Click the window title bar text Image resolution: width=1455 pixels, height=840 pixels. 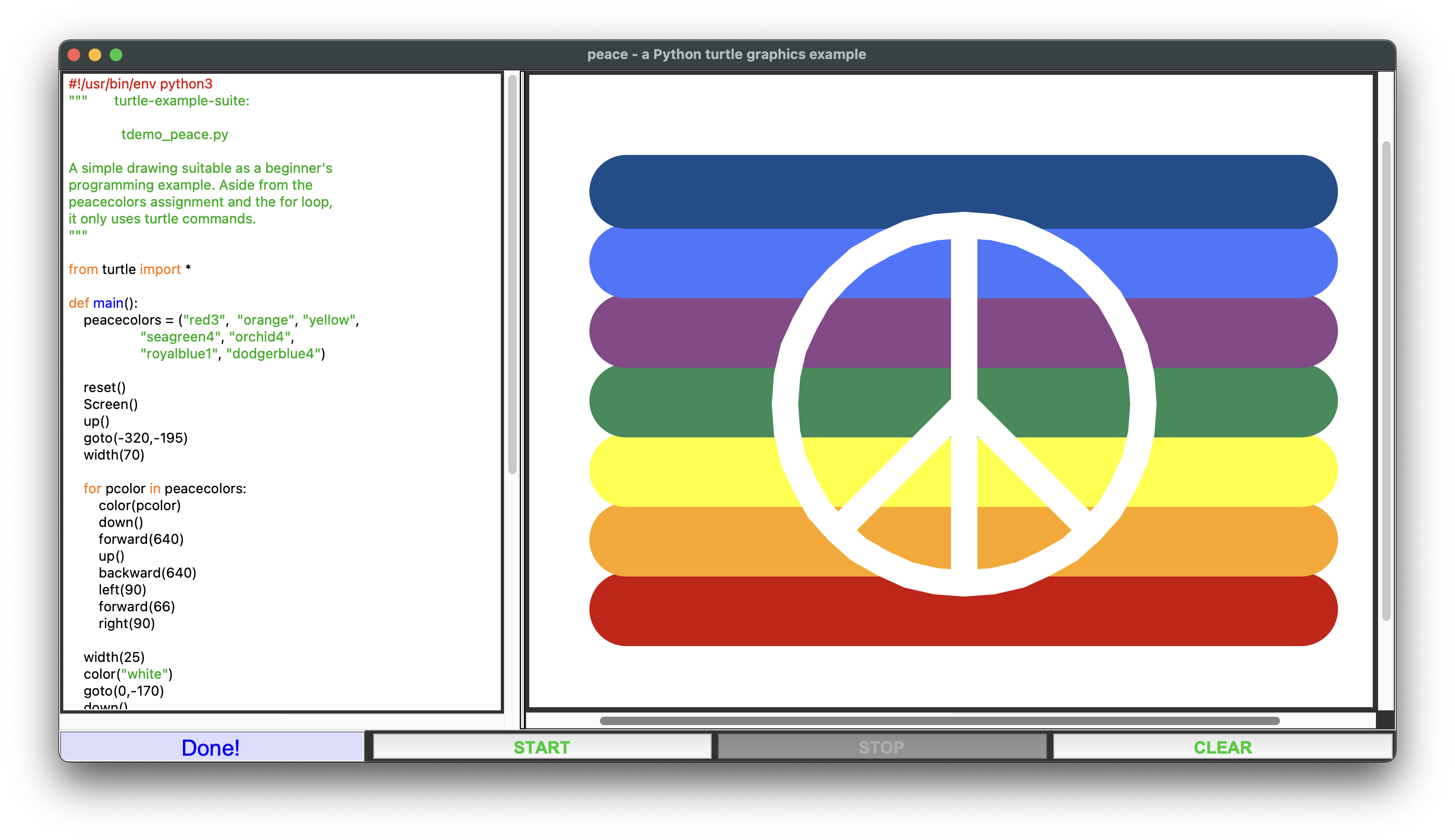point(726,54)
